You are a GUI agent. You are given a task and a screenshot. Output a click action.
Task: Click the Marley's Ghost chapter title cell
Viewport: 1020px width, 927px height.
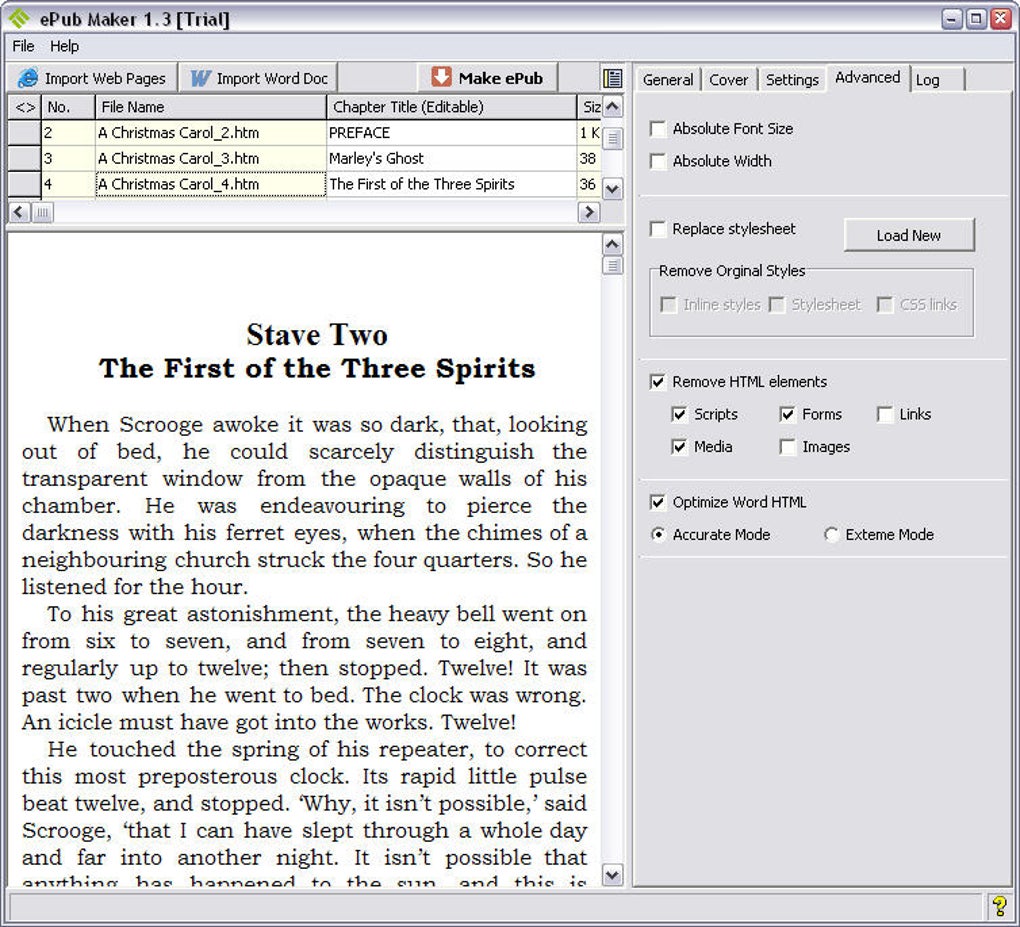pos(451,159)
